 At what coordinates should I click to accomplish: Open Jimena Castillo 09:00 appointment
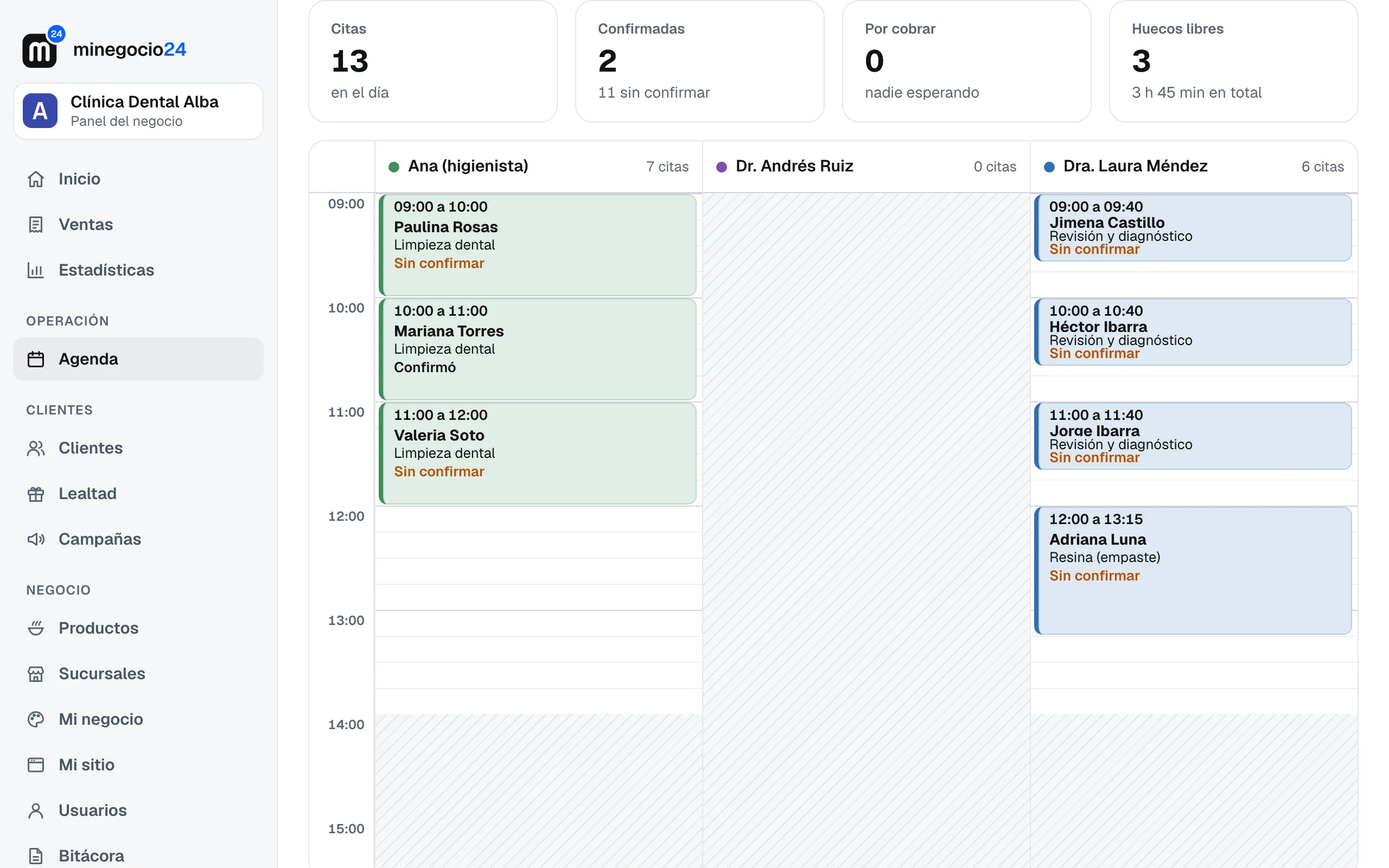tap(1193, 228)
